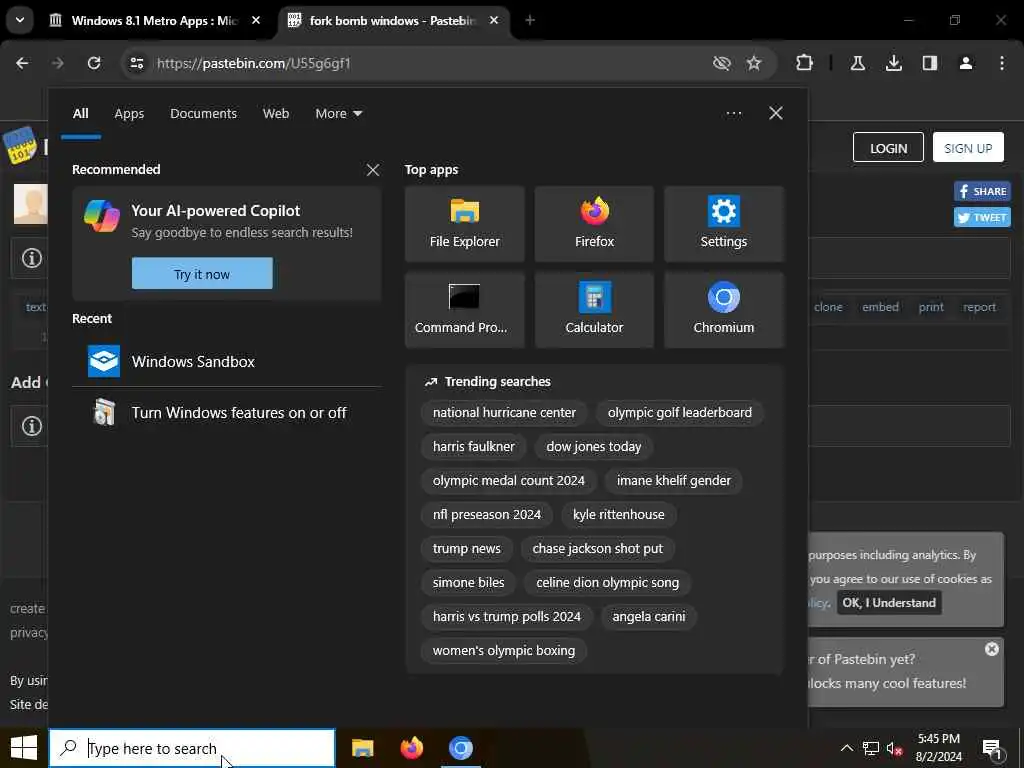Open a new browser tab
The height and width of the screenshot is (768, 1024).
click(x=530, y=21)
